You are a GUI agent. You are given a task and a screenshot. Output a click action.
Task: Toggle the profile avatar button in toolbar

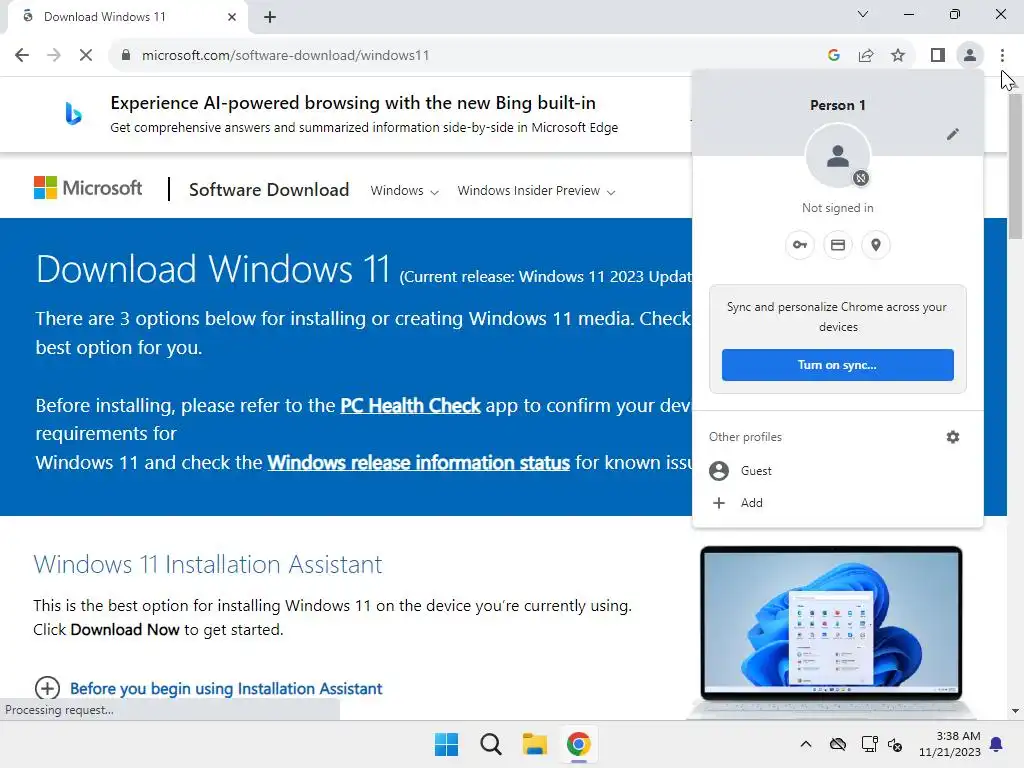970,55
